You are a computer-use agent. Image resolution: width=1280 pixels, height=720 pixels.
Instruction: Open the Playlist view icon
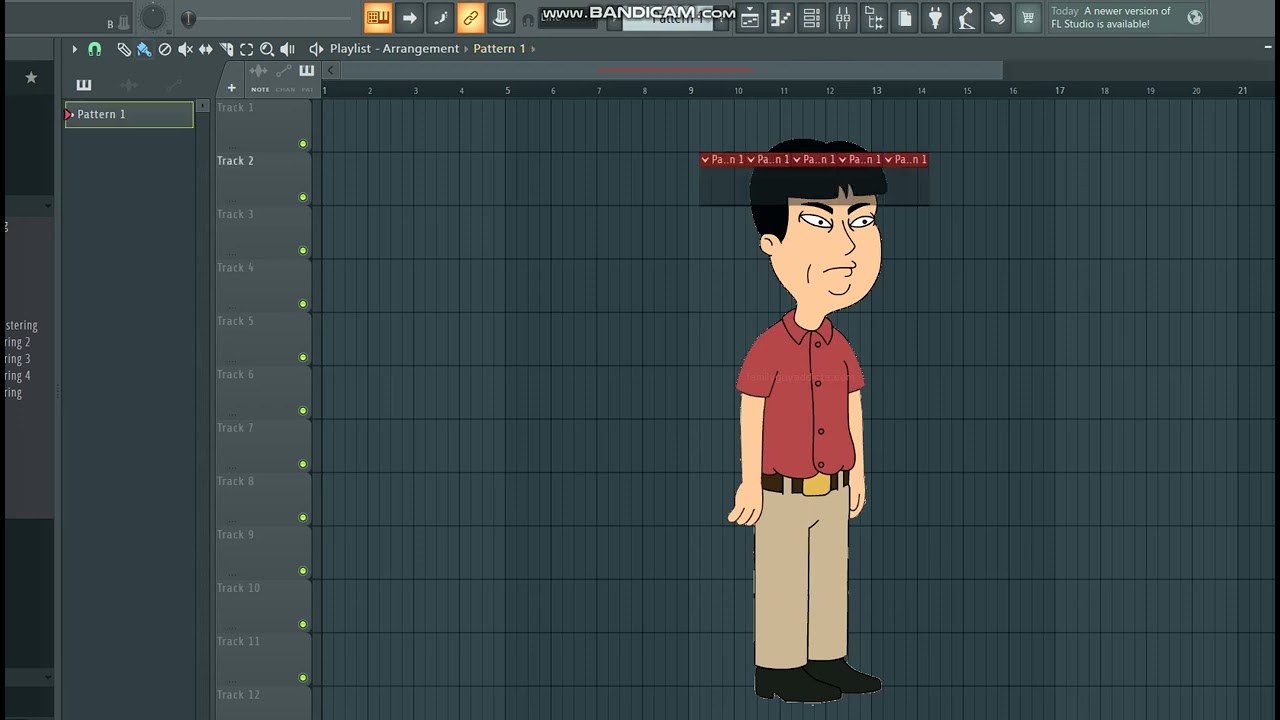coord(750,17)
